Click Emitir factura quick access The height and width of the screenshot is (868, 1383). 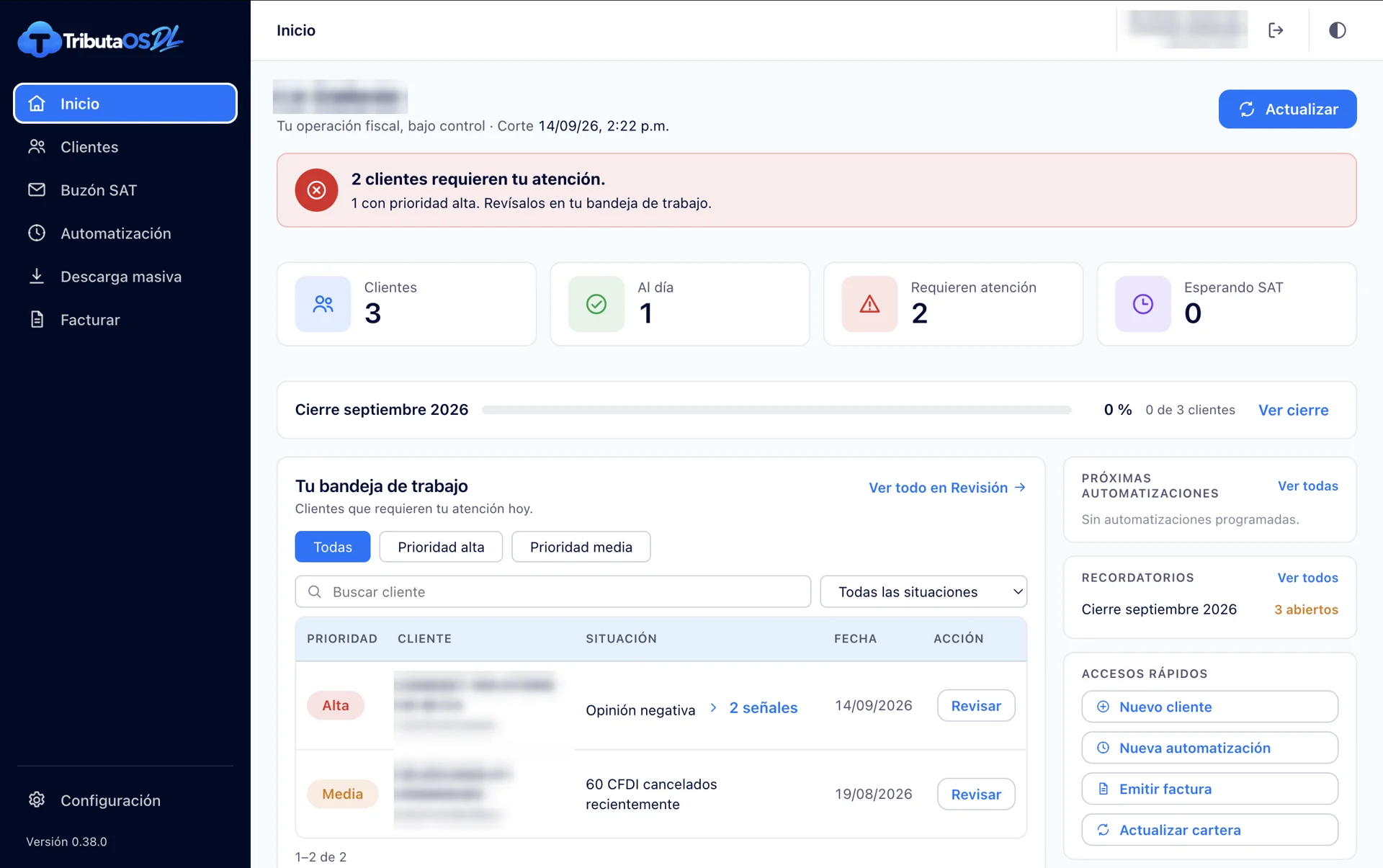click(x=1210, y=789)
